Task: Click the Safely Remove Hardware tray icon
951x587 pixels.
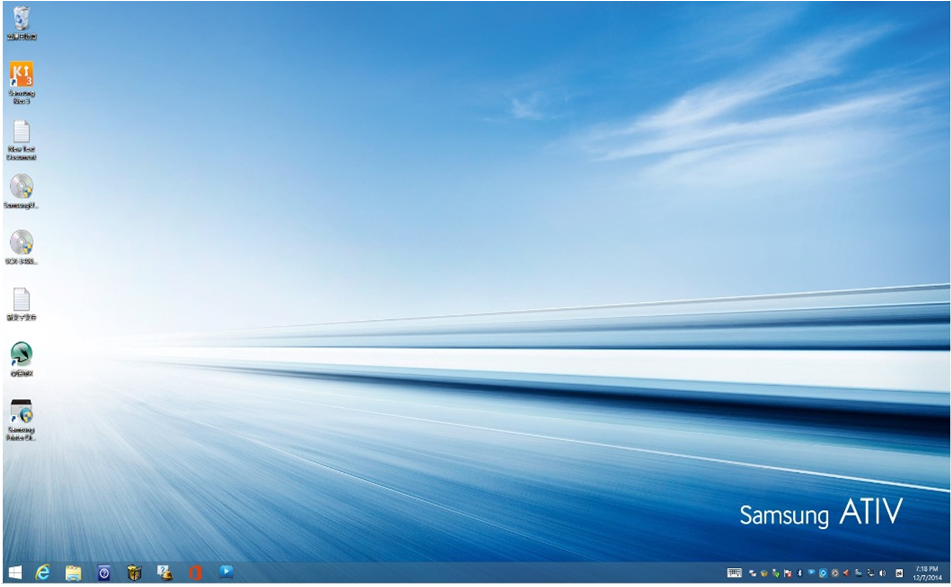Action: pos(776,573)
